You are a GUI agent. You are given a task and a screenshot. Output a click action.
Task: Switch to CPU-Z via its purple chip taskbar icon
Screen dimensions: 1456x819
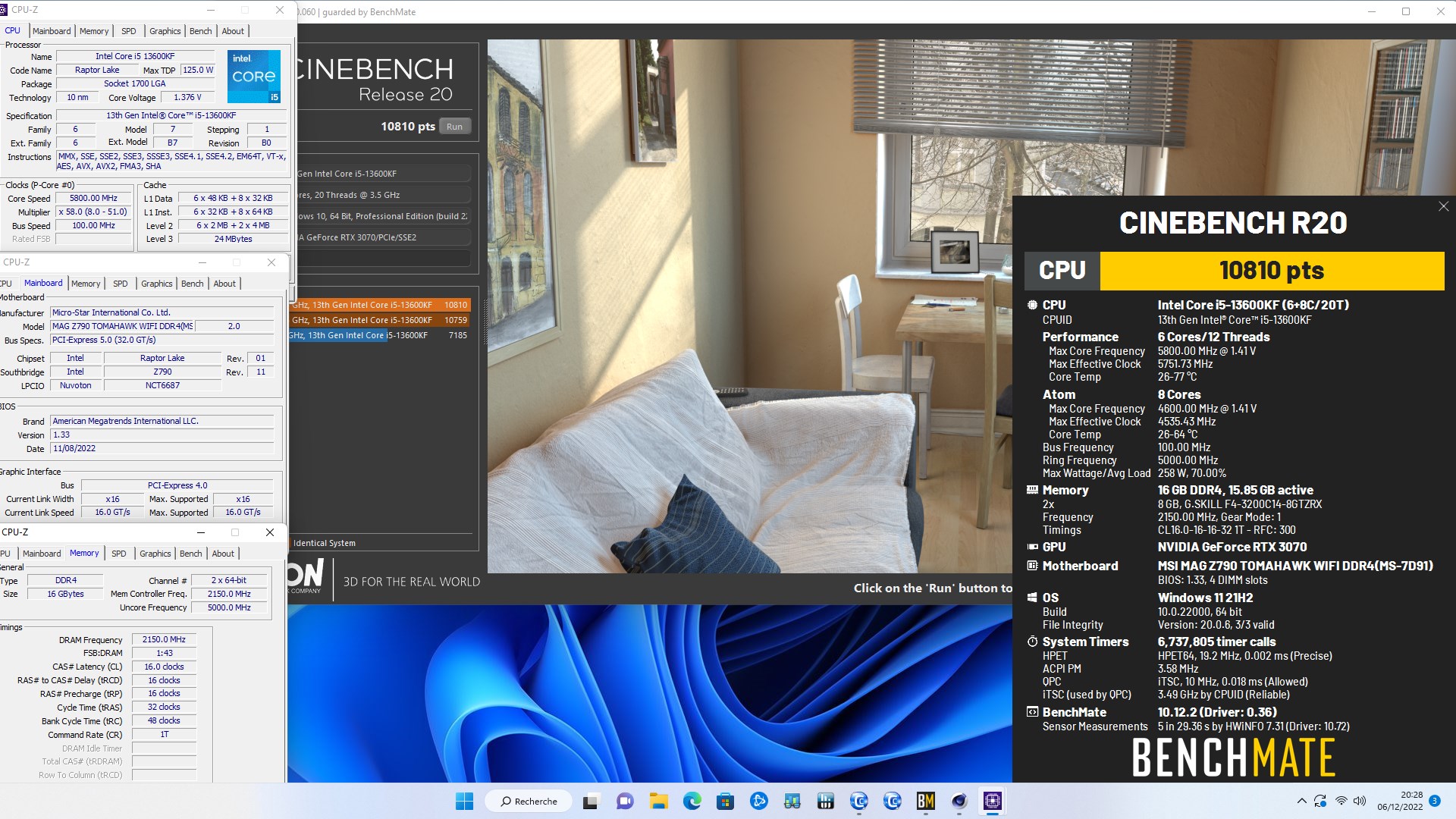point(993,801)
